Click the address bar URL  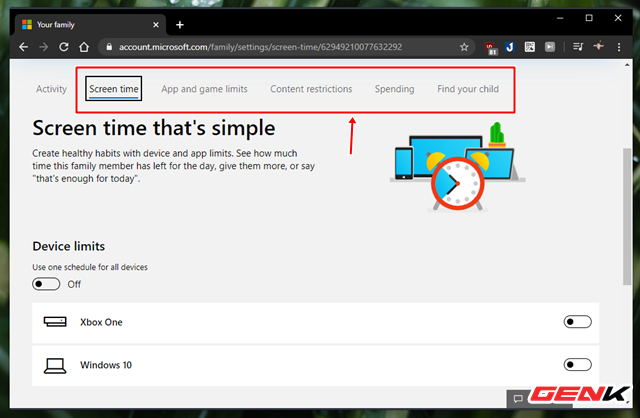click(x=260, y=47)
